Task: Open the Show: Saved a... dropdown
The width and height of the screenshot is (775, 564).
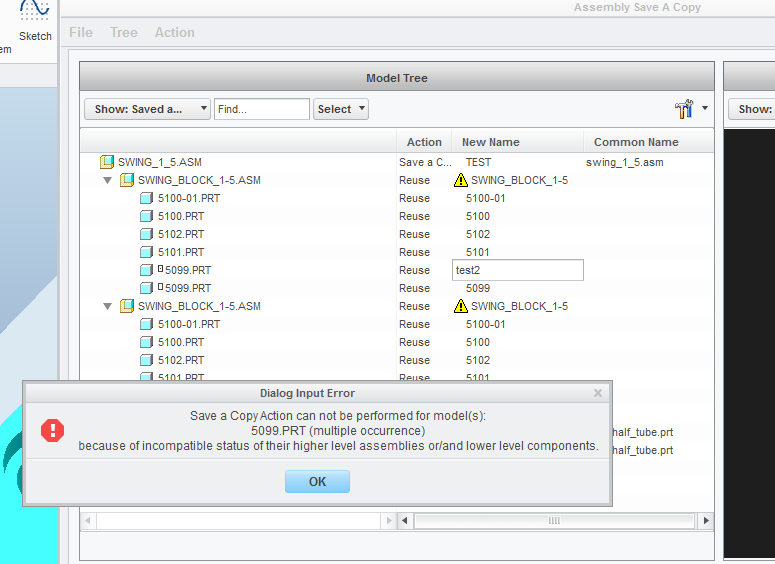Action: pyautogui.click(x=147, y=109)
